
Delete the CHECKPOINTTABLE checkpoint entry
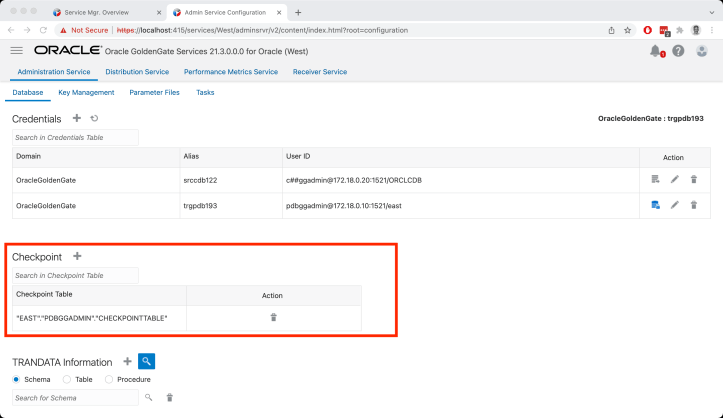[273, 317]
